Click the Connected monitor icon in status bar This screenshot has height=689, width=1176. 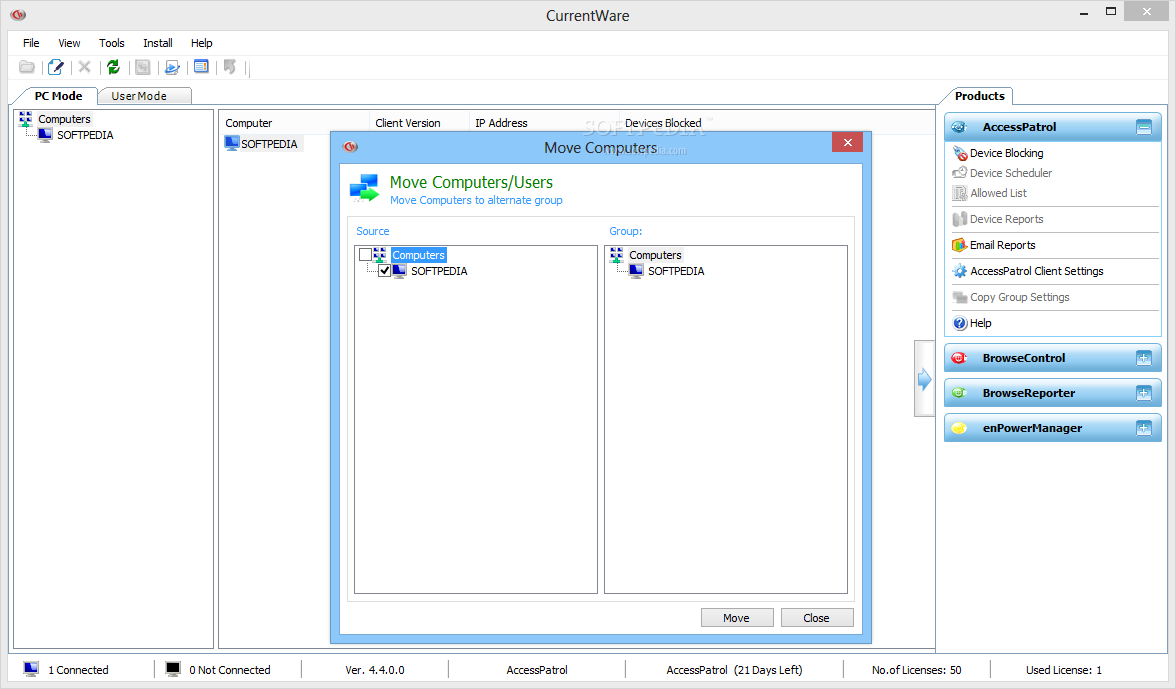[31, 670]
